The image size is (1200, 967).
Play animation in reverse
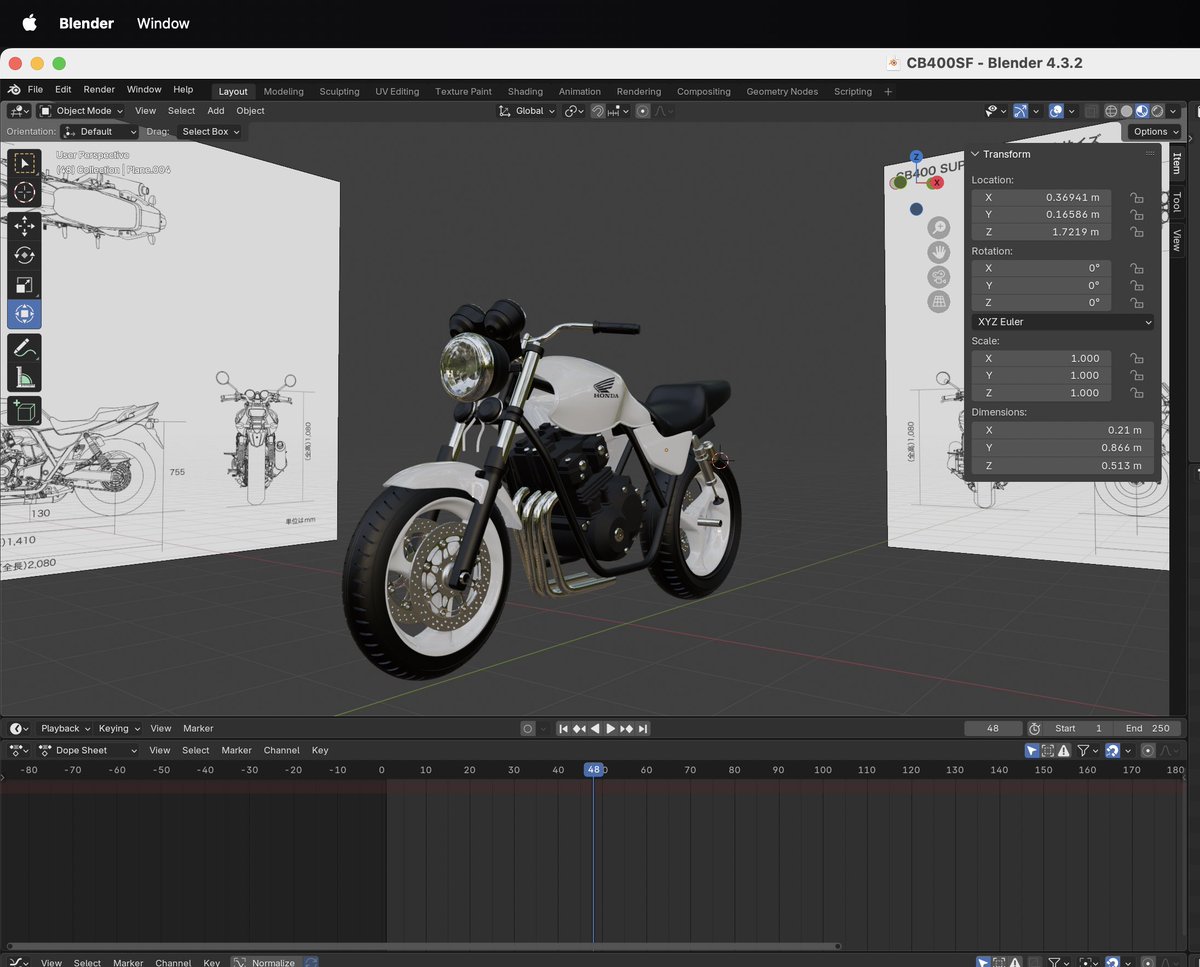click(595, 729)
